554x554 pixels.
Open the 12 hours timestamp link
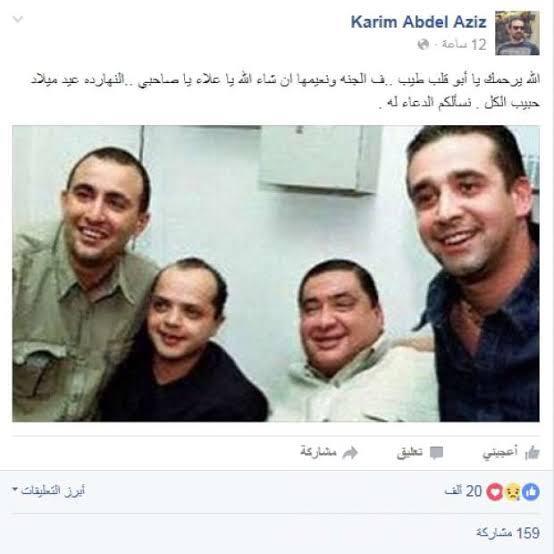pos(464,45)
